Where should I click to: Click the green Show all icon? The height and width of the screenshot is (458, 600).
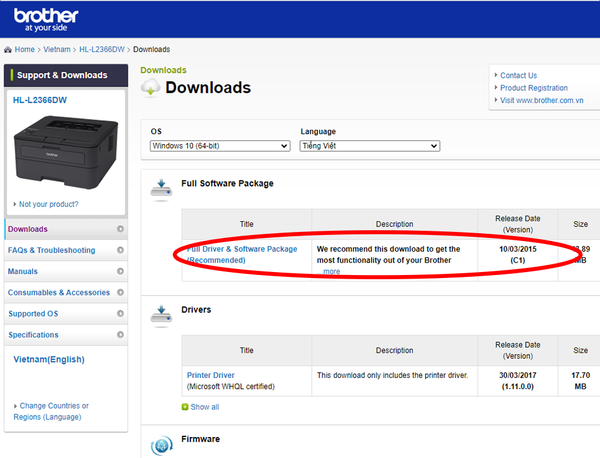pyautogui.click(x=185, y=407)
